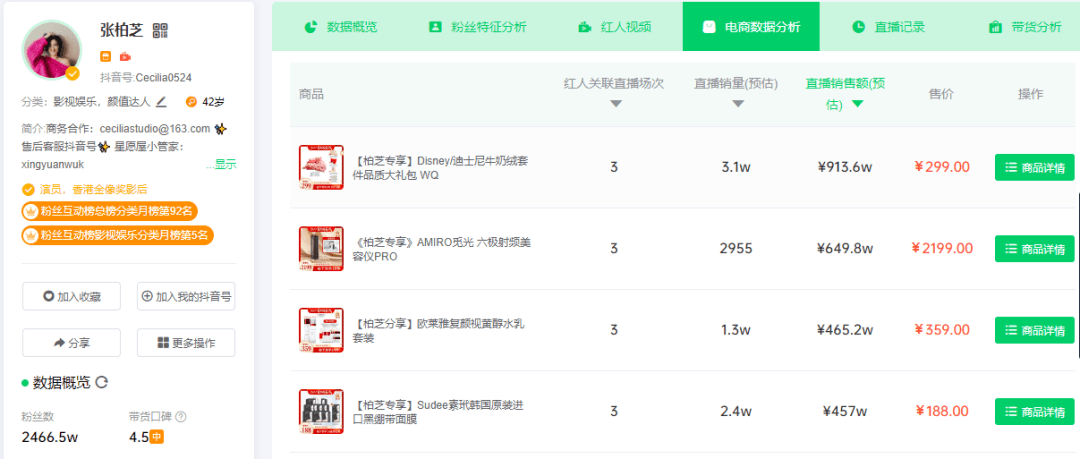This screenshot has height=459, width=1080.
Task: Open 商品详情 for 欧莱雅复颜水乳套装
Action: (1035, 330)
